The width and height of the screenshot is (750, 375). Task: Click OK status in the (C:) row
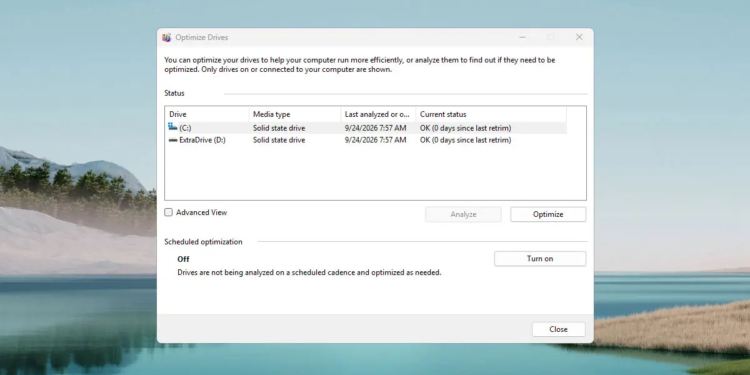pos(465,128)
